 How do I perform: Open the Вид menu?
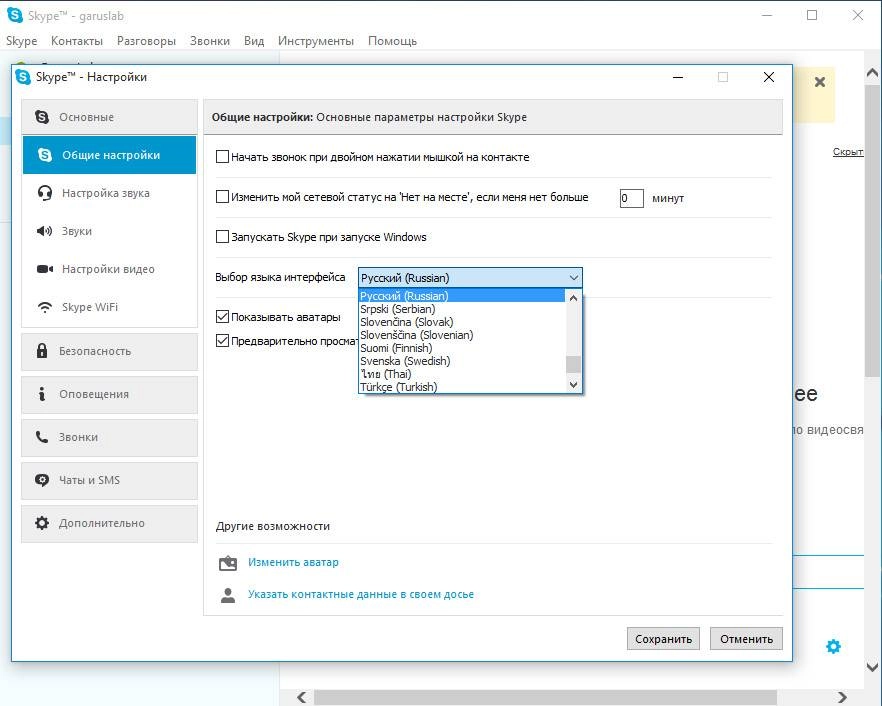pos(254,41)
